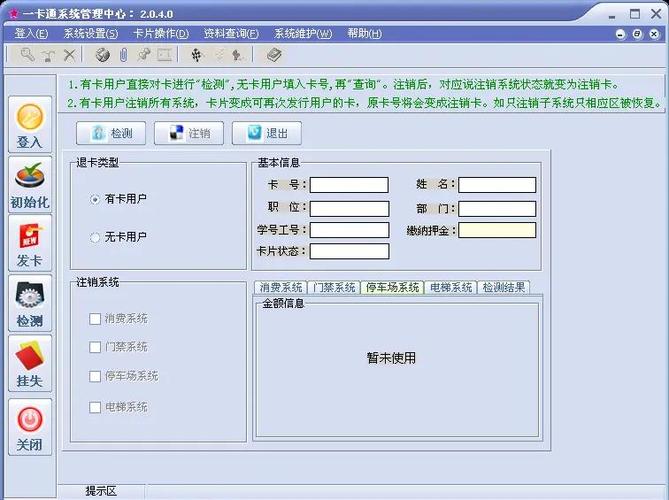Click the 姓名 input field
The height and width of the screenshot is (500, 669).
[x=497, y=185]
